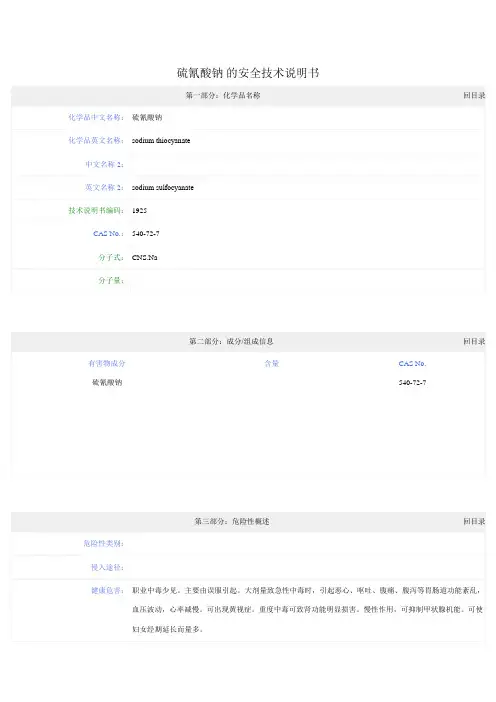Click the 化学品中文名称 label
Image resolution: width=496 pixels, height=702 pixels.
click(96, 117)
